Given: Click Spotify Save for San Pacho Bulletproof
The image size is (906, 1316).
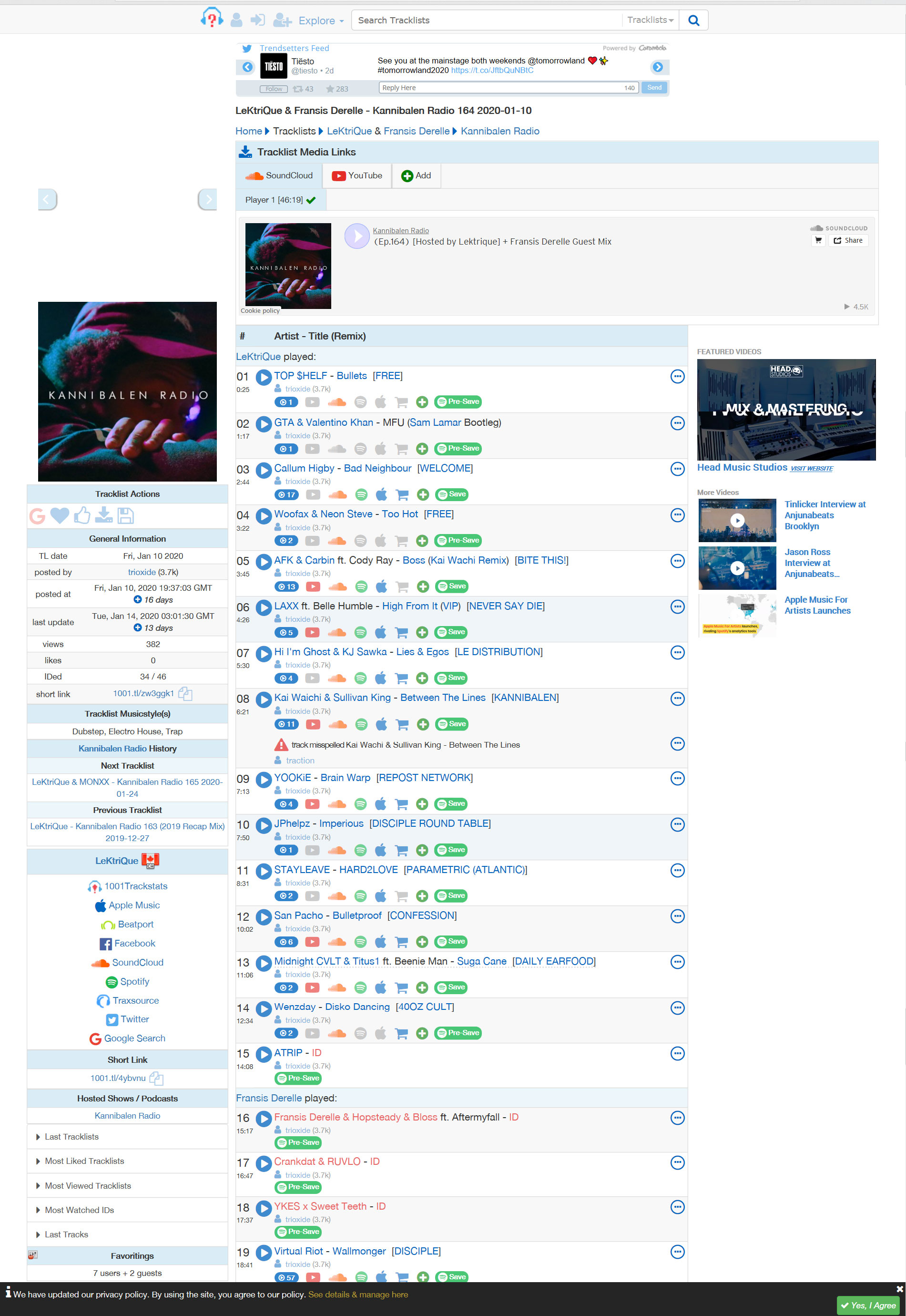Looking at the screenshot, I should pyautogui.click(x=452, y=942).
